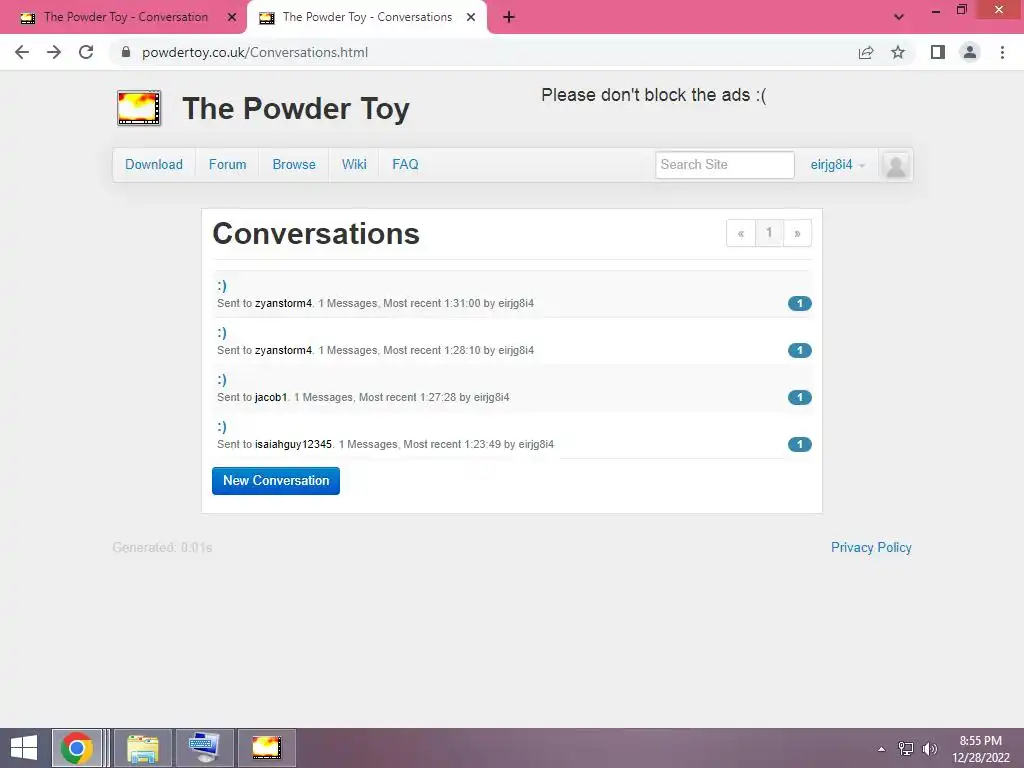
Task: Click message count badge for 1:28:10 conversation
Action: (799, 350)
